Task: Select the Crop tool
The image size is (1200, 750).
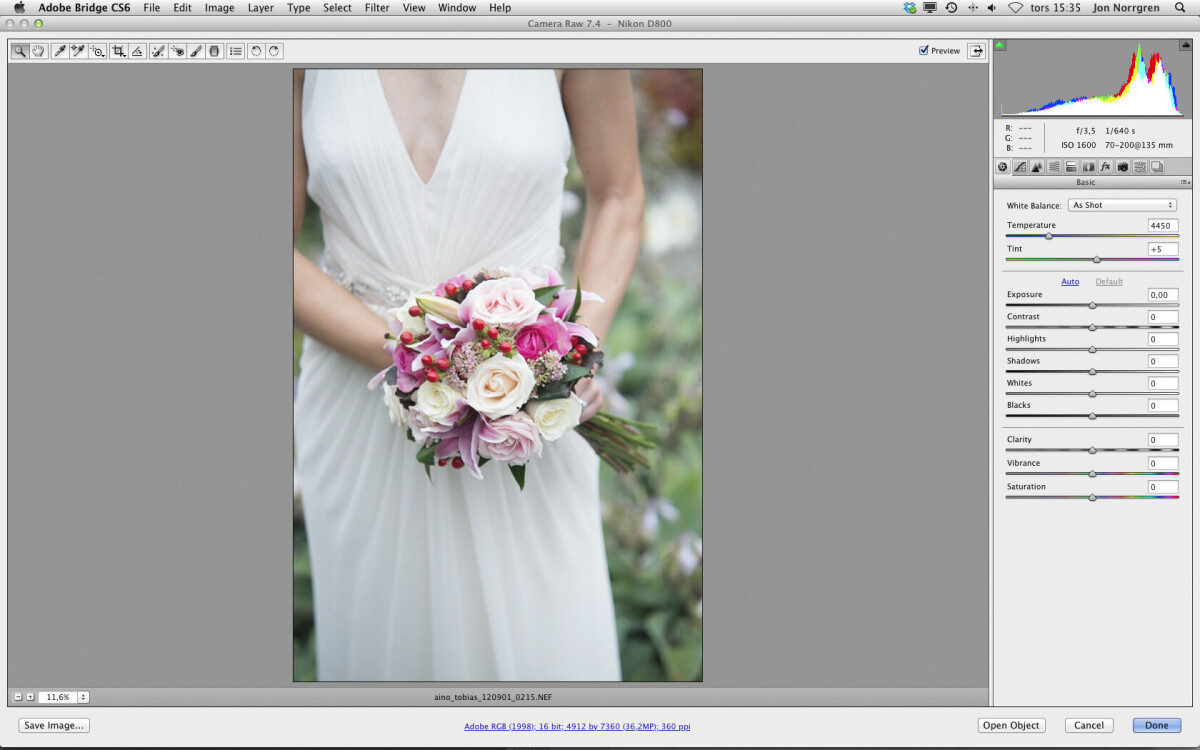Action: point(119,51)
